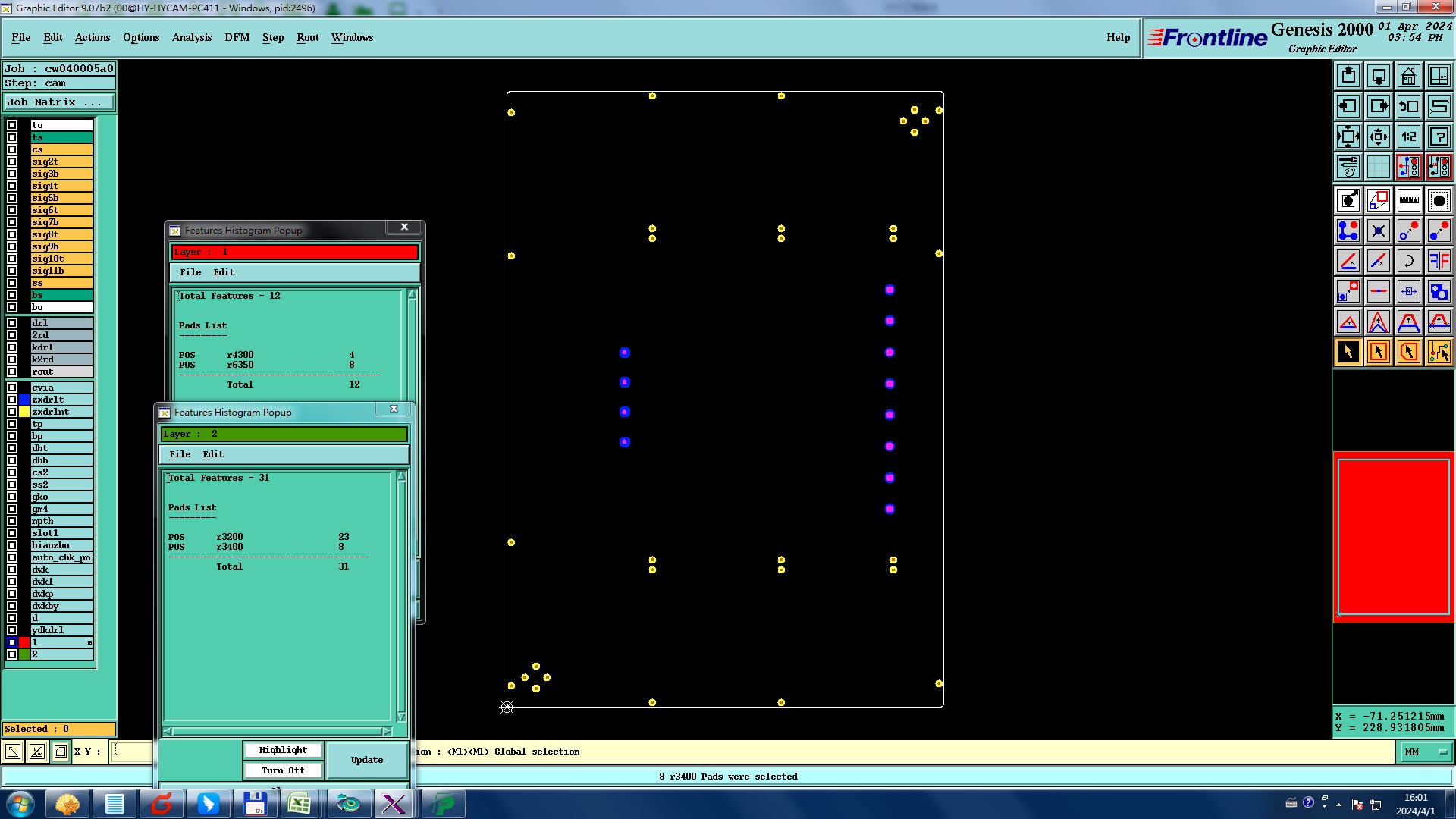Click the grid display icon

point(1378,167)
